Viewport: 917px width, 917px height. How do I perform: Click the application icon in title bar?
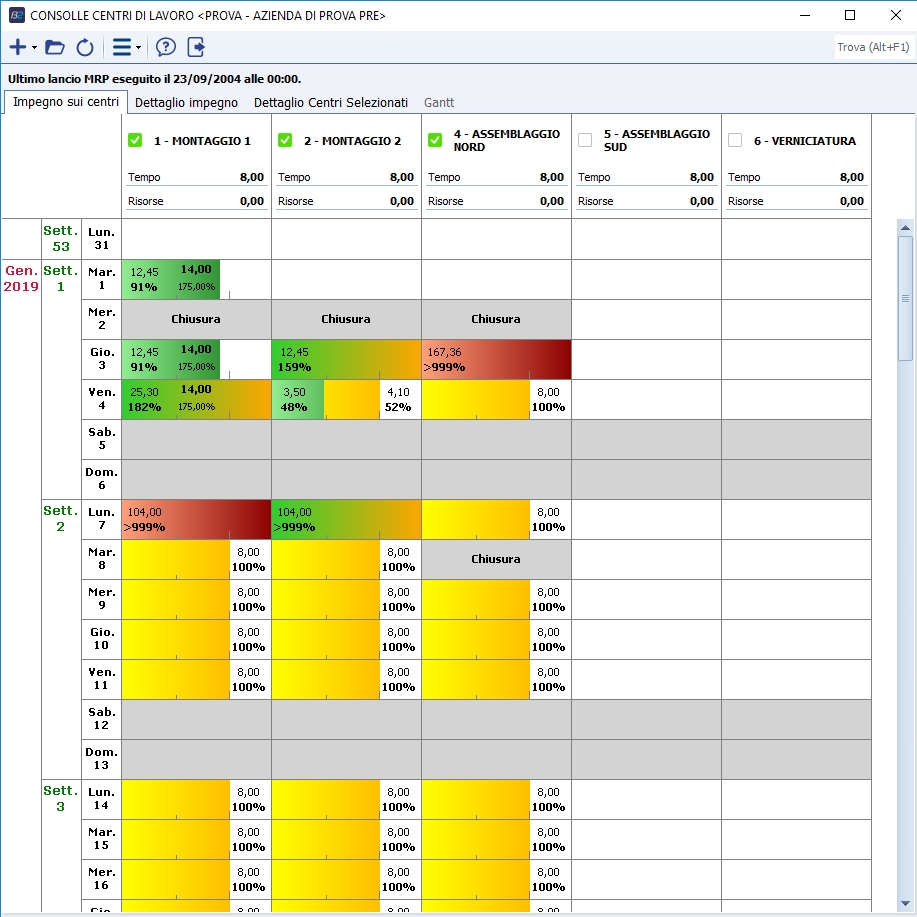(x=16, y=15)
